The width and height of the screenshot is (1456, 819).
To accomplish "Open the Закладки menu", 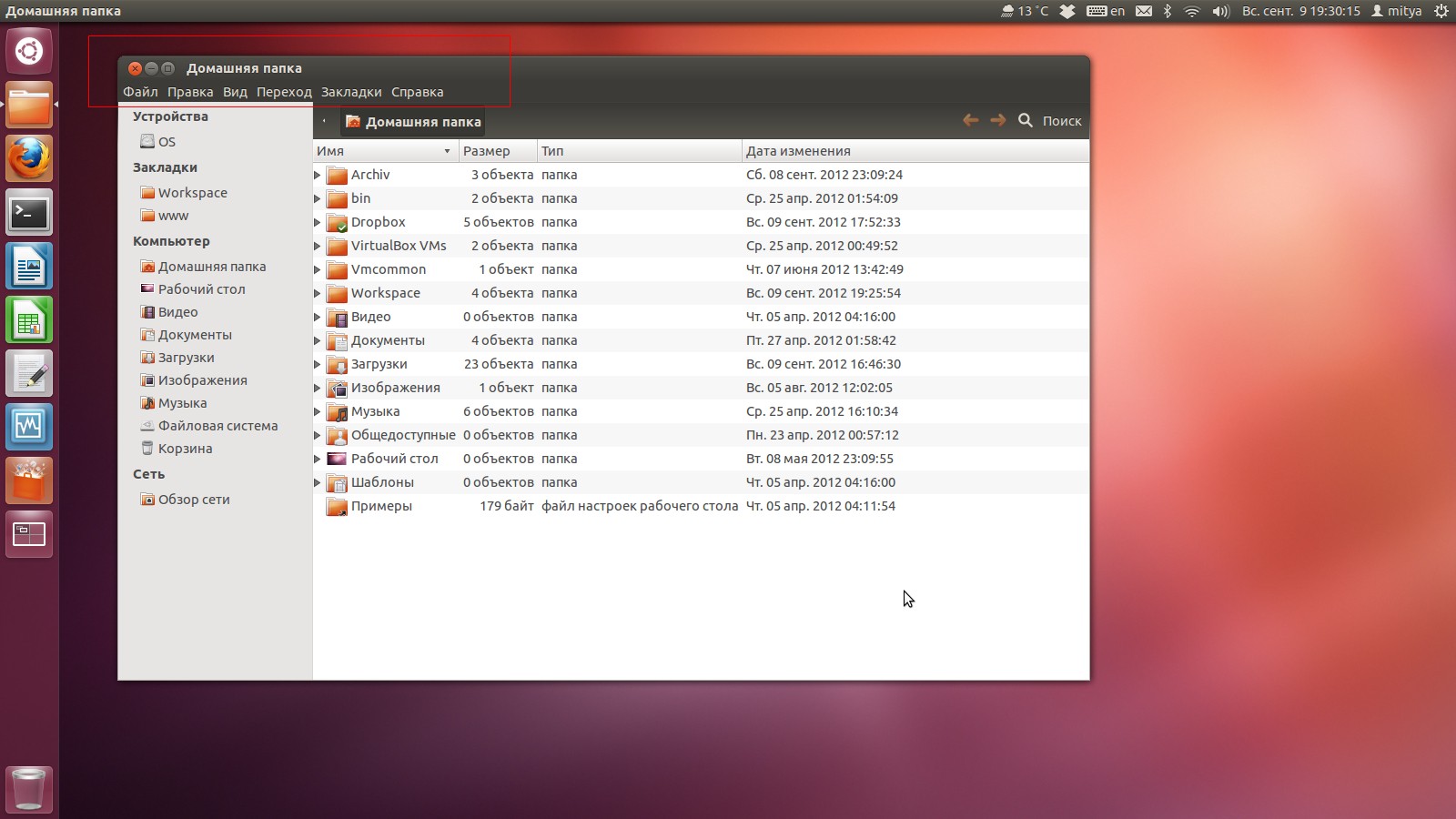I will pos(351,92).
